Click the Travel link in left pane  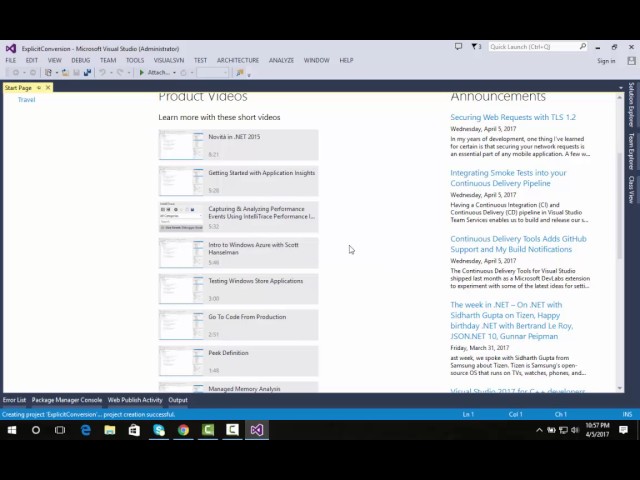(x=27, y=100)
